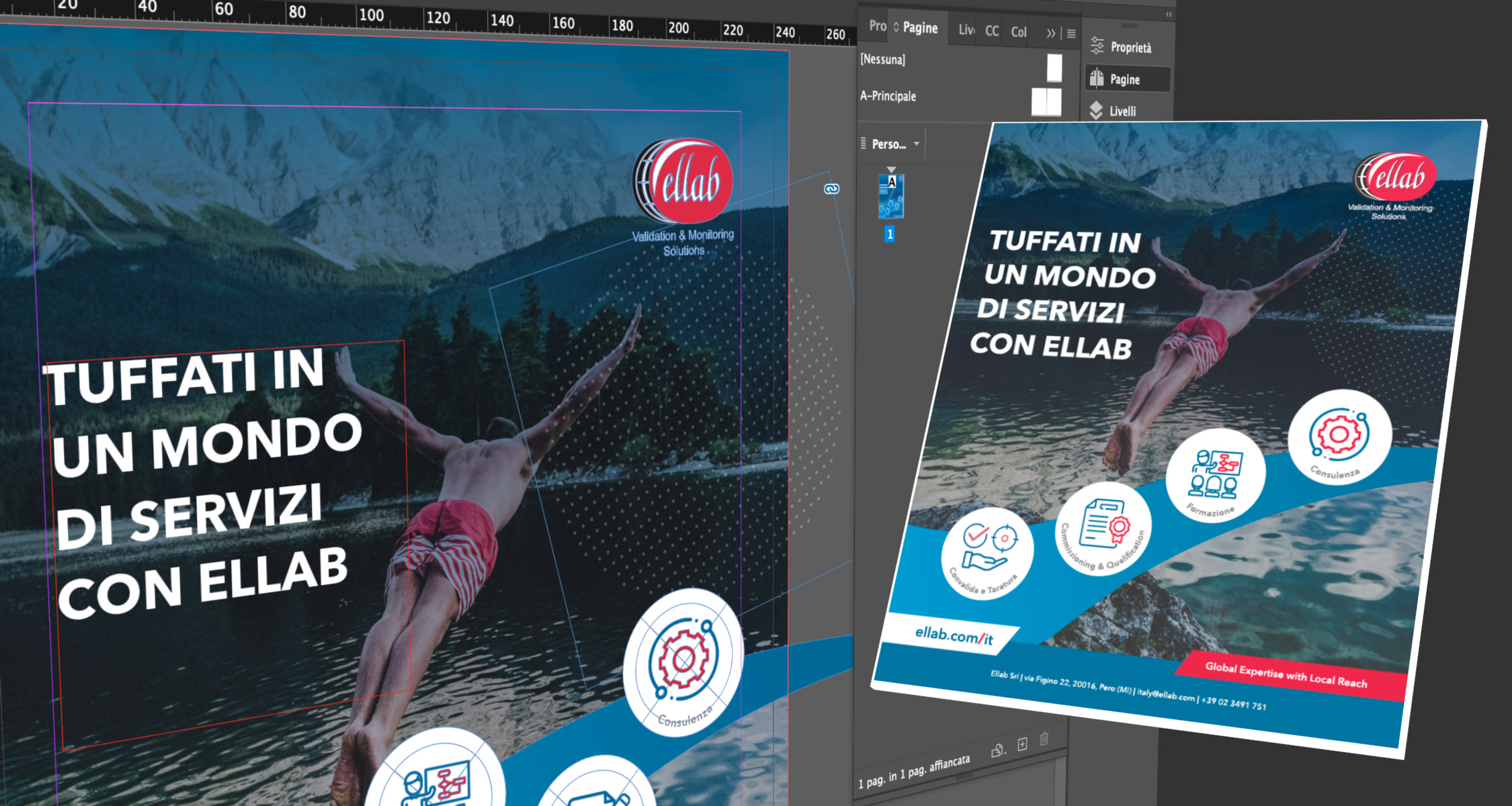Cycle panel size via arrows beside Pagine tab
The height and width of the screenshot is (806, 1512).
(x=896, y=27)
